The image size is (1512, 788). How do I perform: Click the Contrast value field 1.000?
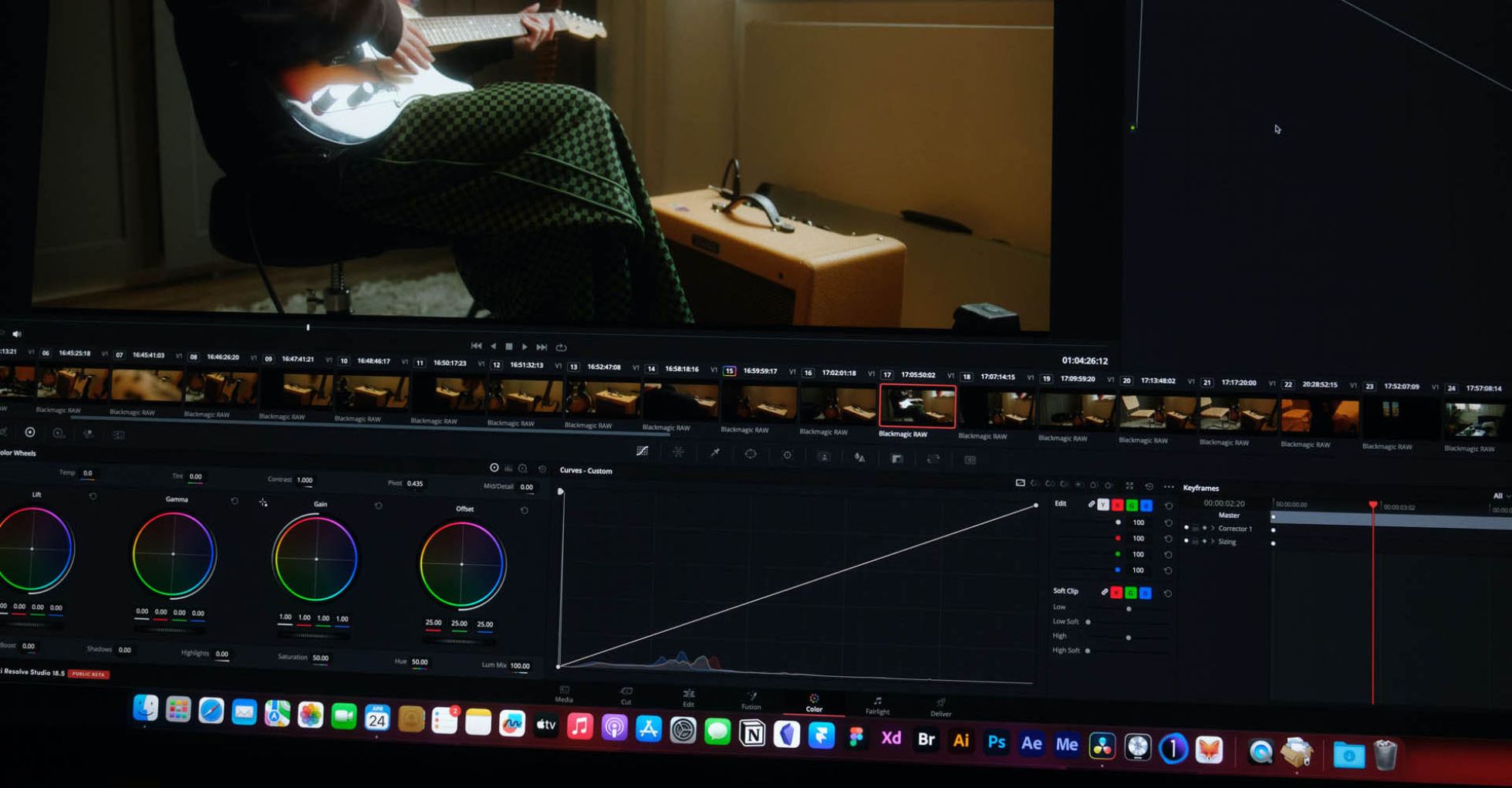[305, 480]
